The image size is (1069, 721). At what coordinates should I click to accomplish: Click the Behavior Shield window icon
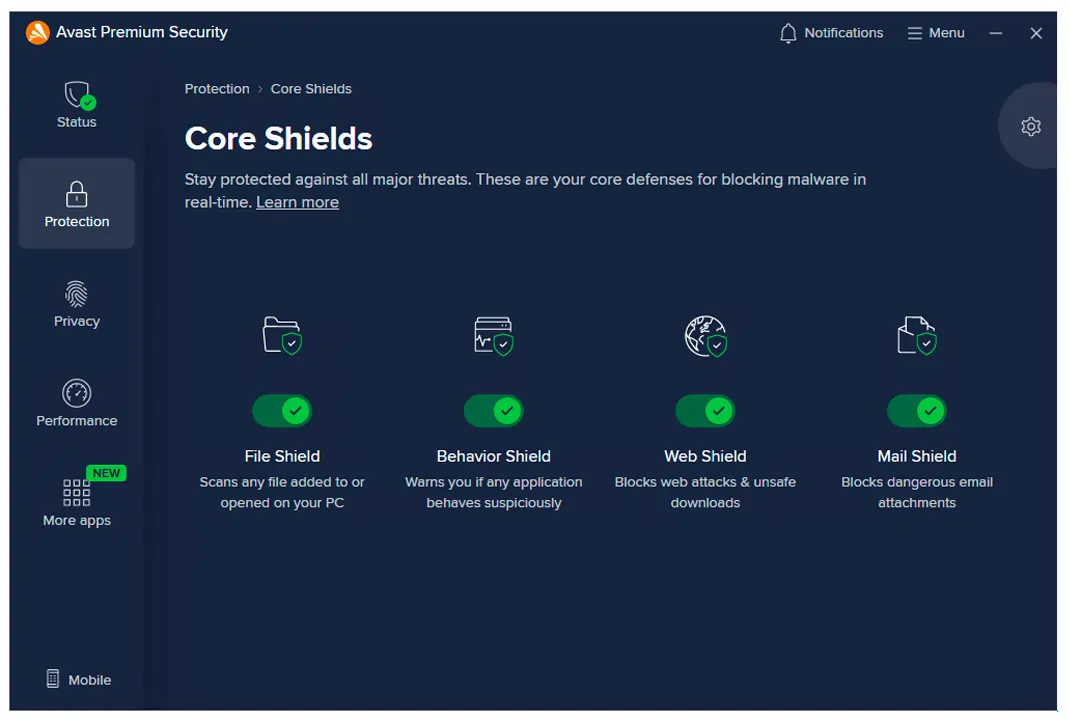tap(494, 335)
